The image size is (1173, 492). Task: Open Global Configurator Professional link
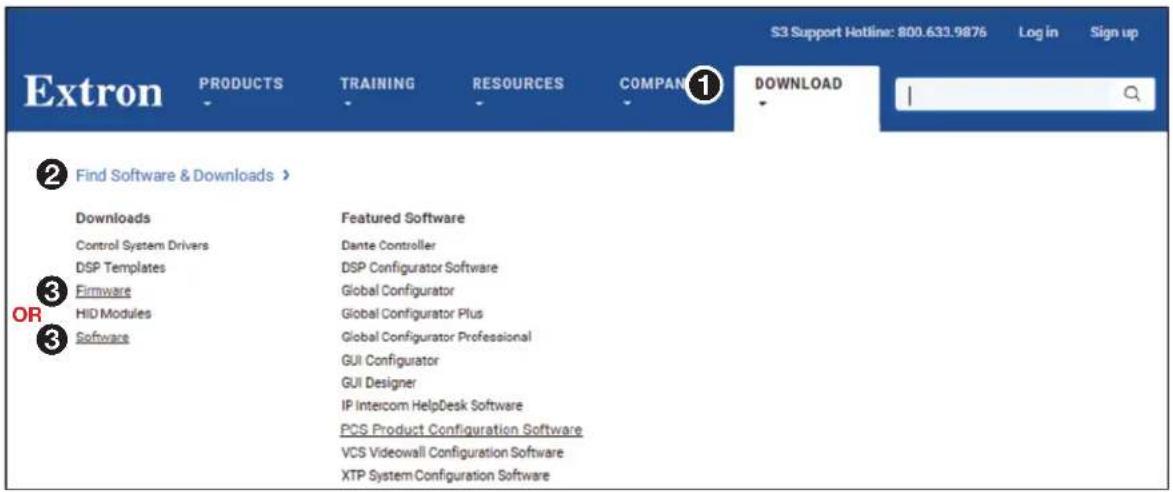pyautogui.click(x=435, y=336)
